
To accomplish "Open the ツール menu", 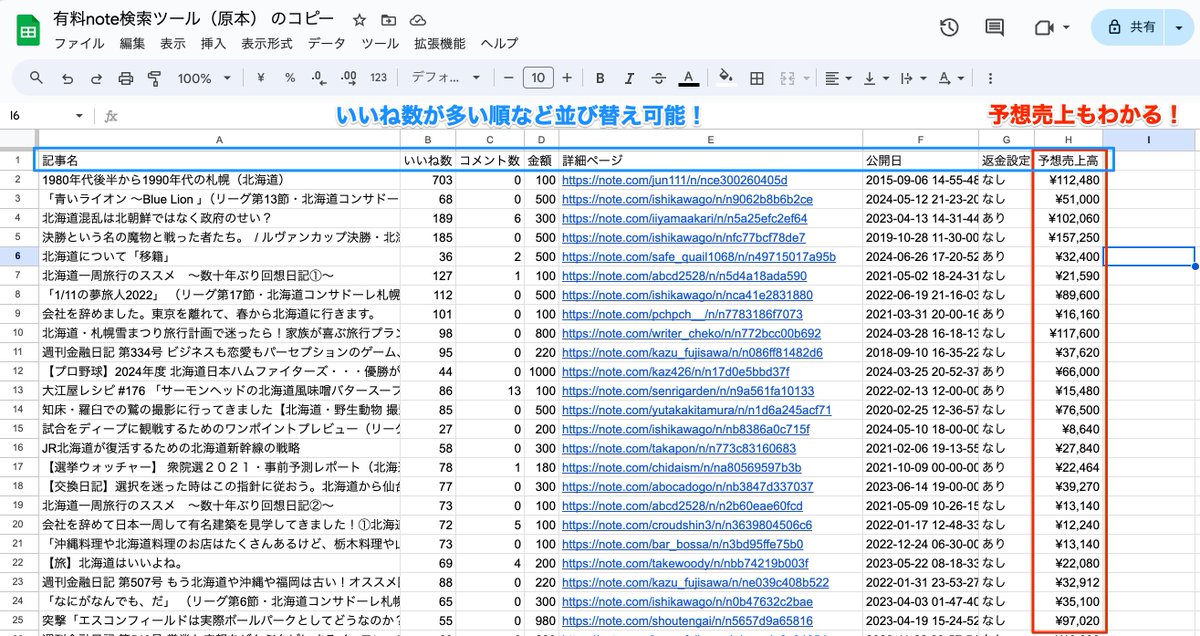I will tap(380, 44).
